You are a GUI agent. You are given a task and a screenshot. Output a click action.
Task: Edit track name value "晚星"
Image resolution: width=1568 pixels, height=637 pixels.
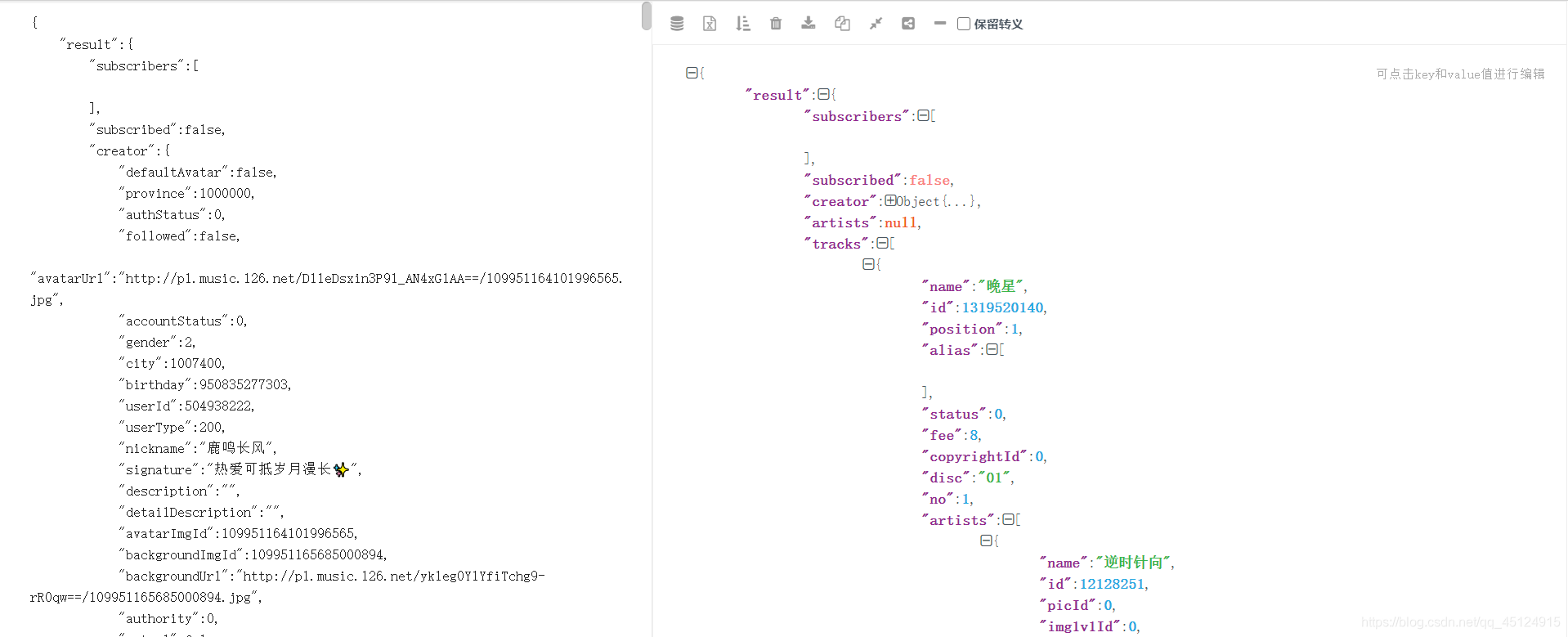[x=1001, y=286]
